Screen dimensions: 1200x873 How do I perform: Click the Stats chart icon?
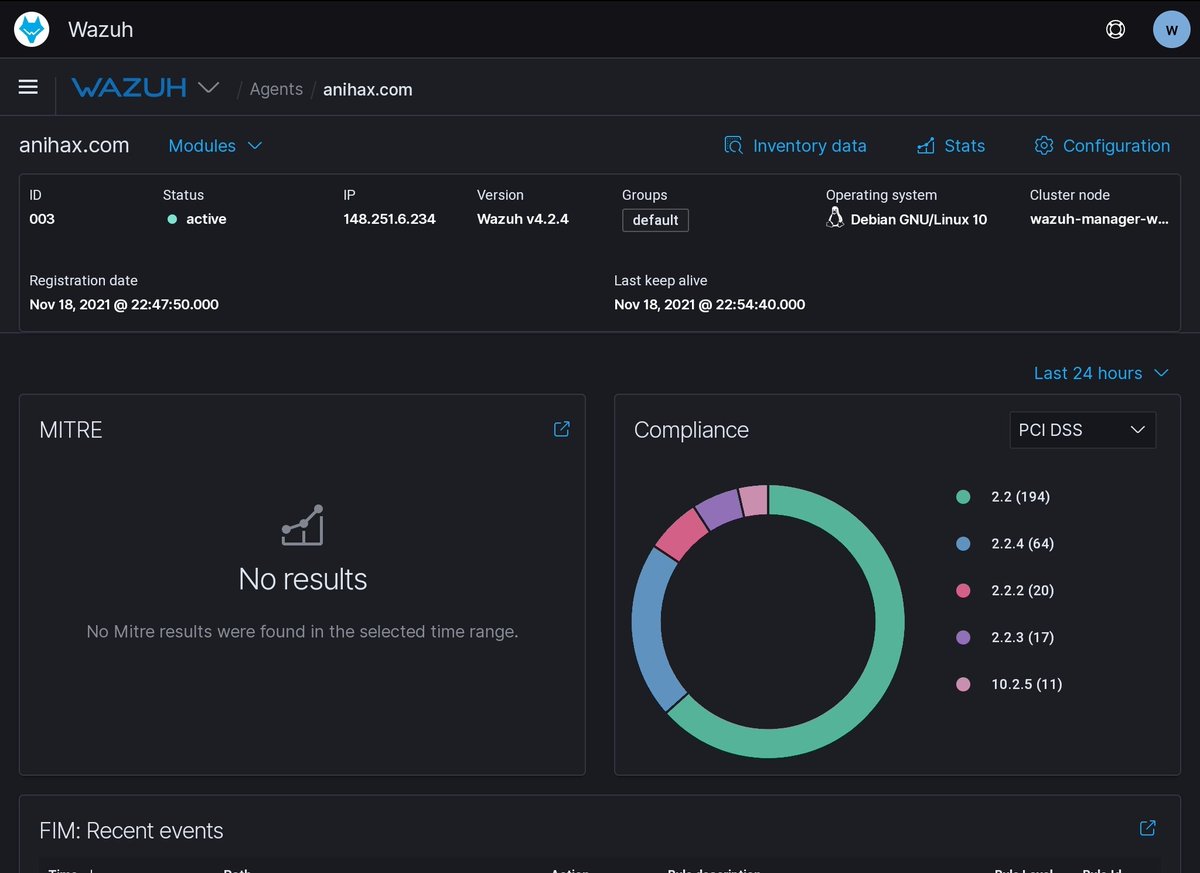(x=926, y=146)
